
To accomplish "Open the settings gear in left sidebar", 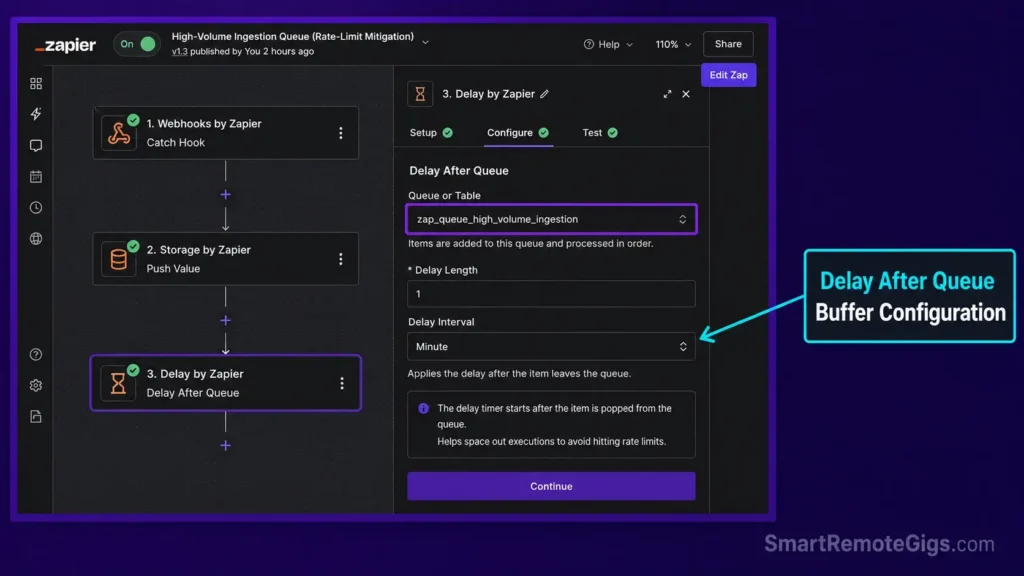I will [36, 385].
